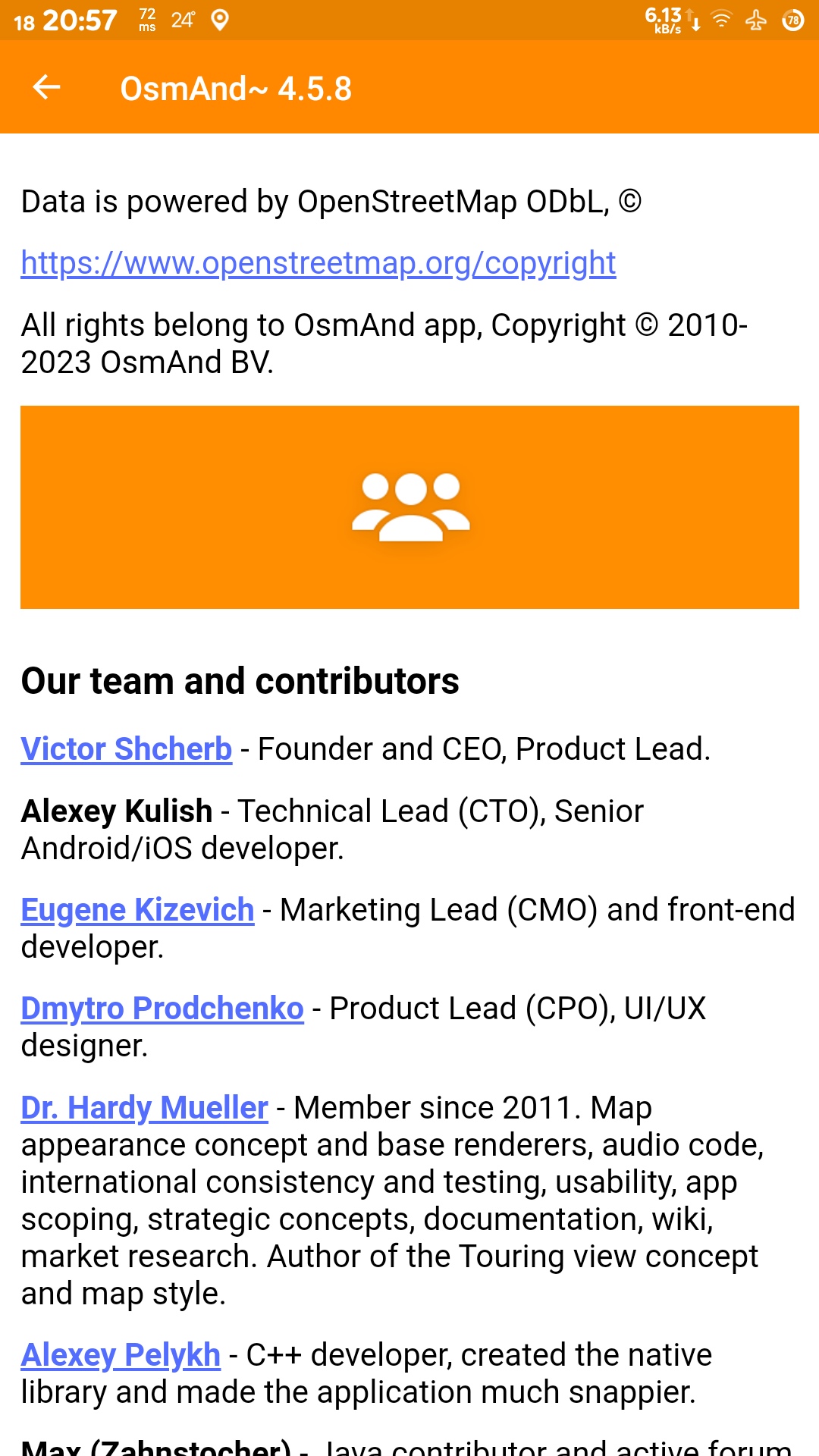Tap the 24° temperature status indicator

pos(183,20)
